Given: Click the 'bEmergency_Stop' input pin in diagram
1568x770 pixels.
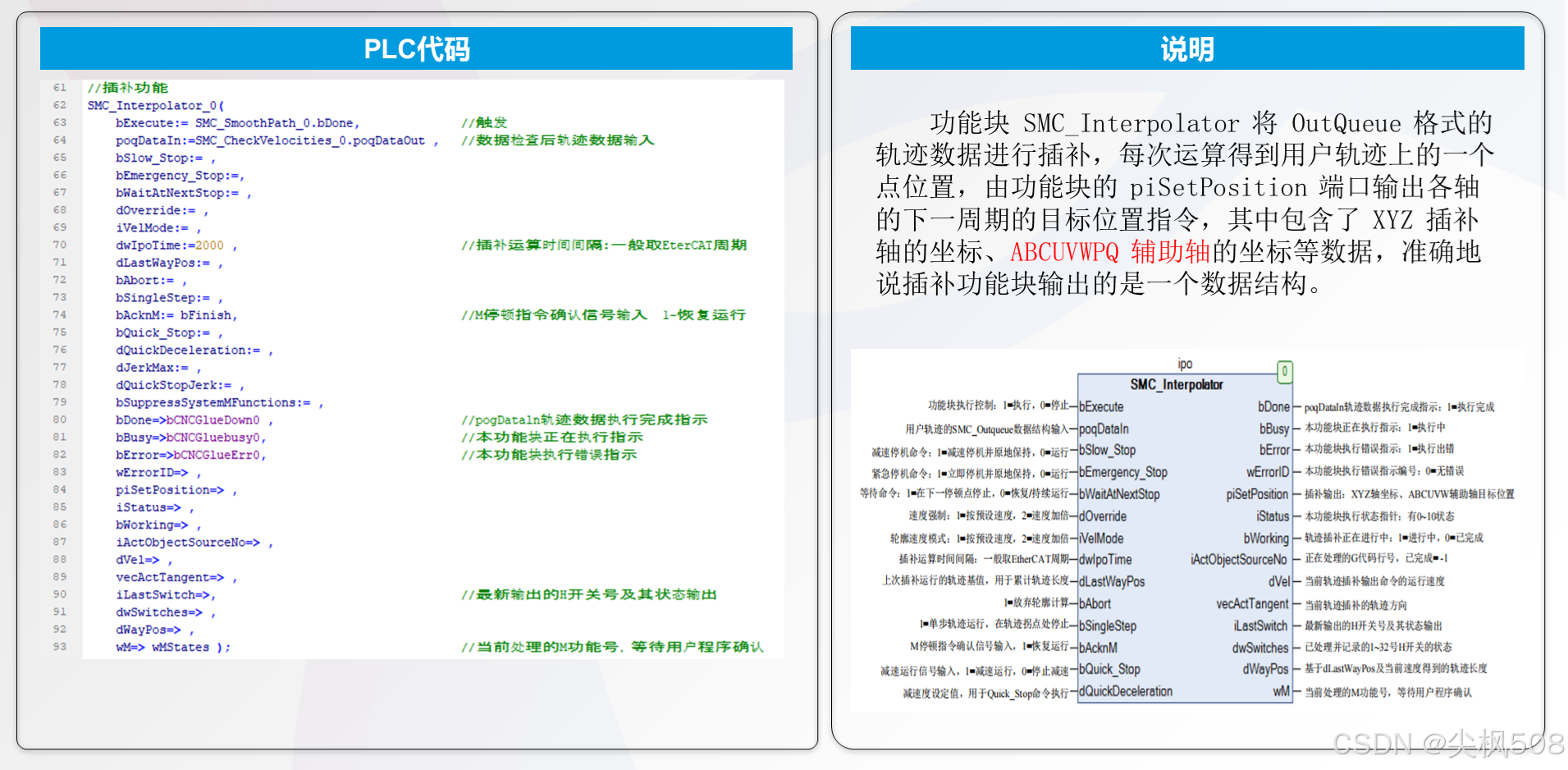Looking at the screenshot, I should coord(1122,472).
